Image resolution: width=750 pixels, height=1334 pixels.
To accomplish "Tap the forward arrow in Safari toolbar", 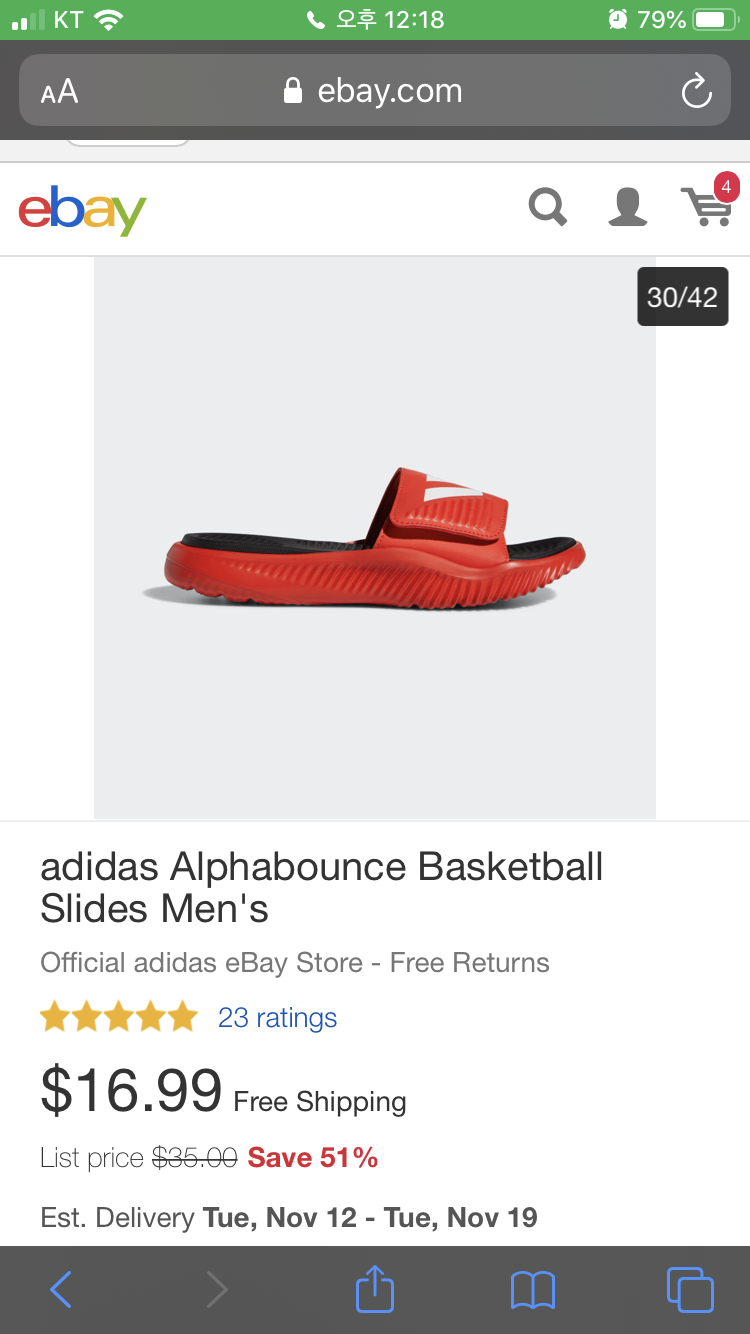I will (x=217, y=1290).
